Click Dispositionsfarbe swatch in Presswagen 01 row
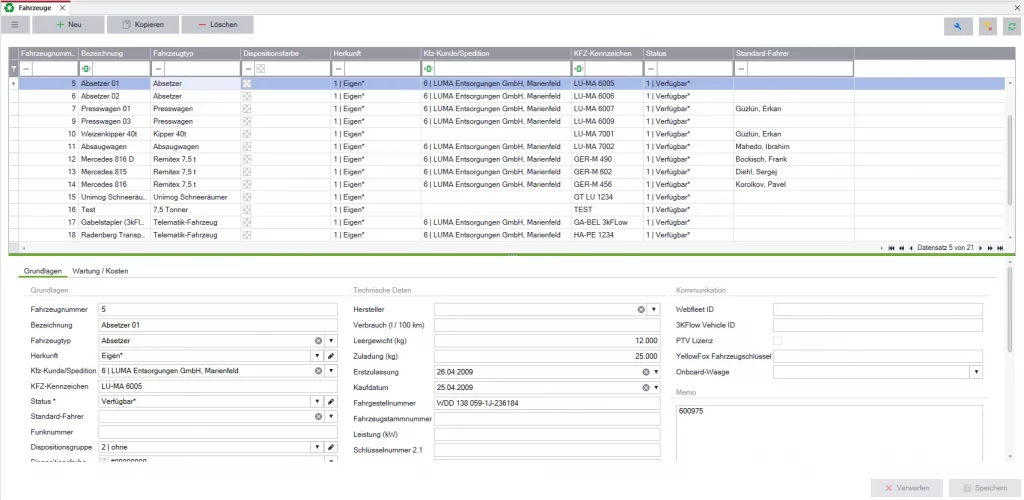 pos(247,108)
